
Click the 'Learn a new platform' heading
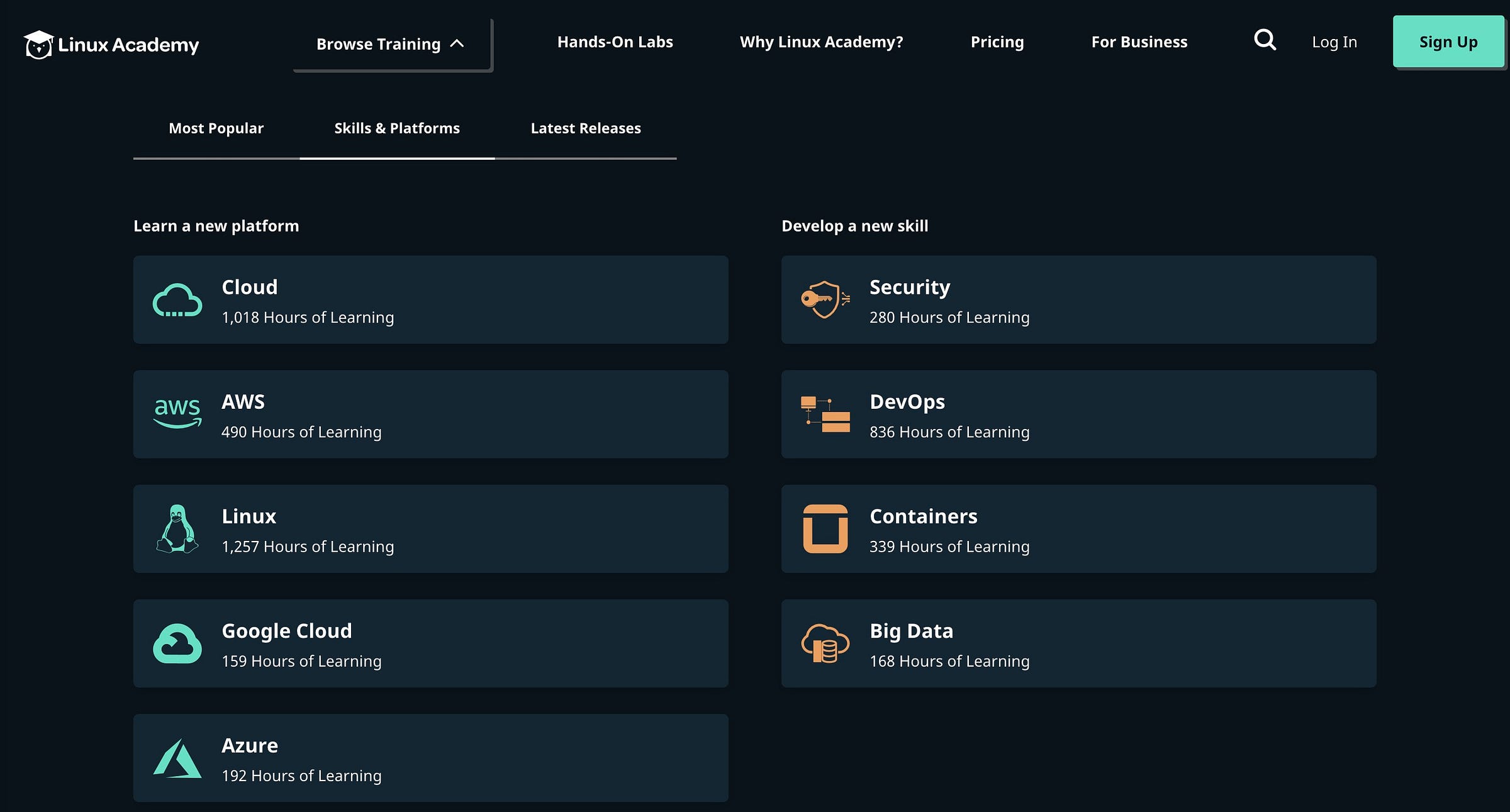216,226
